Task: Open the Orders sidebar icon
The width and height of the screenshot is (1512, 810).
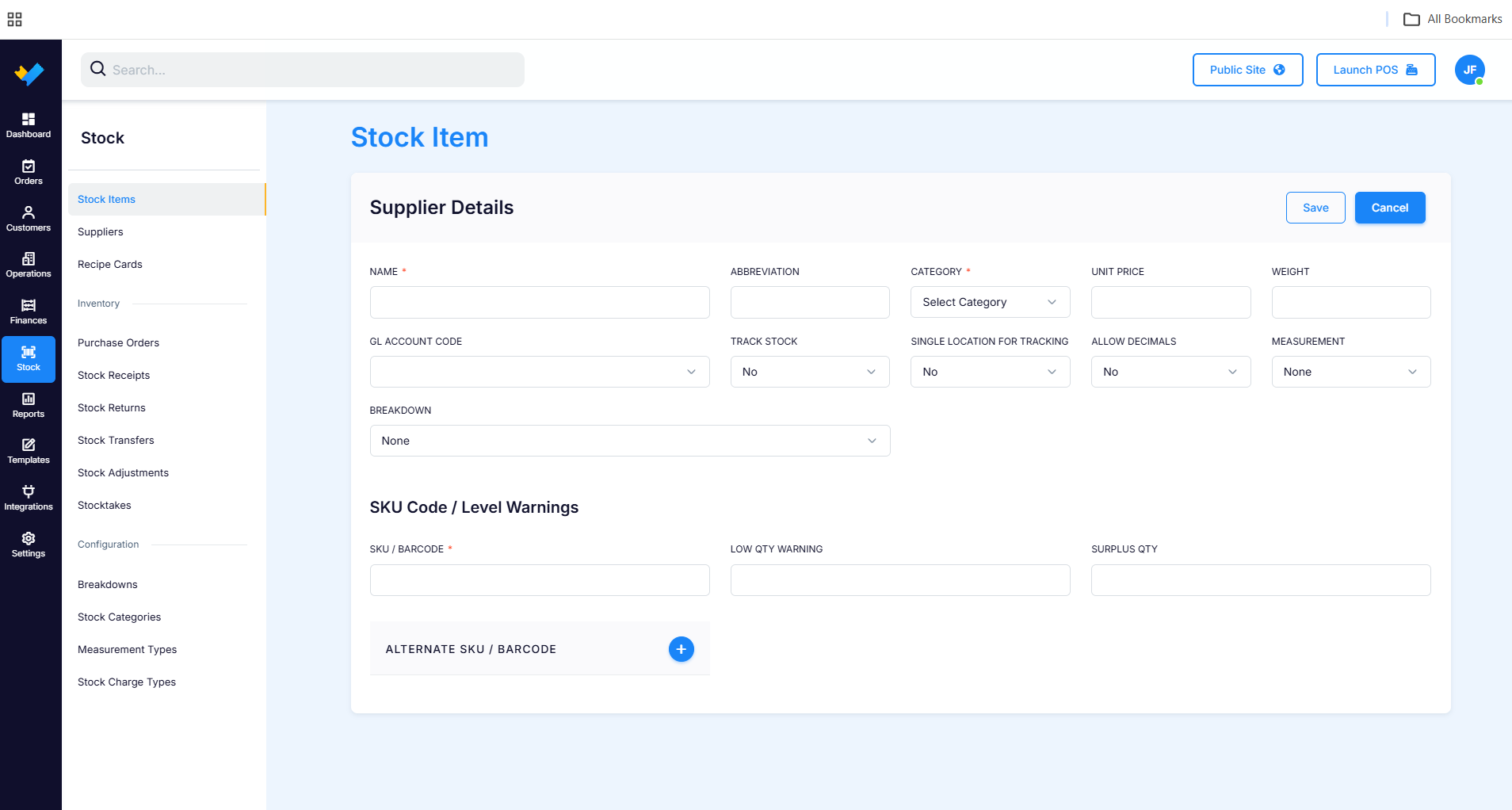Action: click(29, 172)
